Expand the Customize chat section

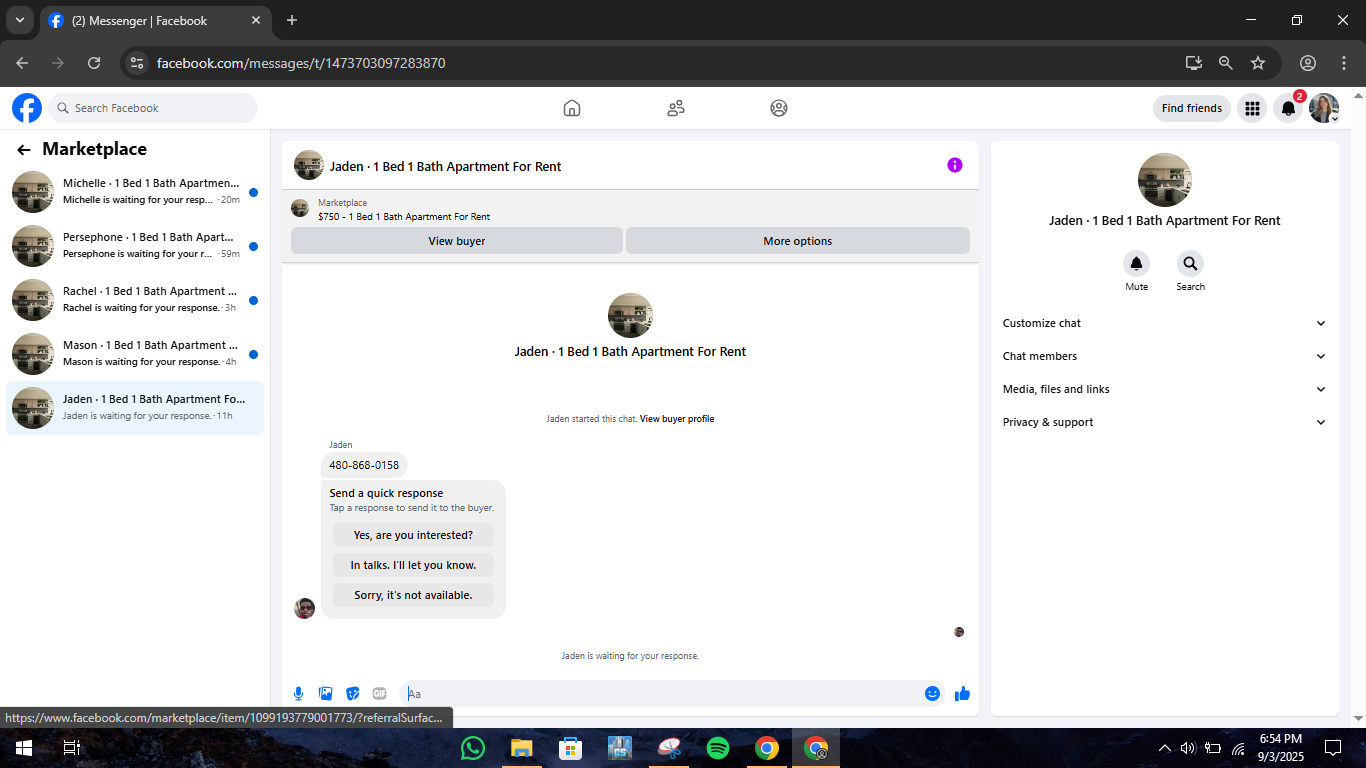pyautogui.click(x=1165, y=323)
